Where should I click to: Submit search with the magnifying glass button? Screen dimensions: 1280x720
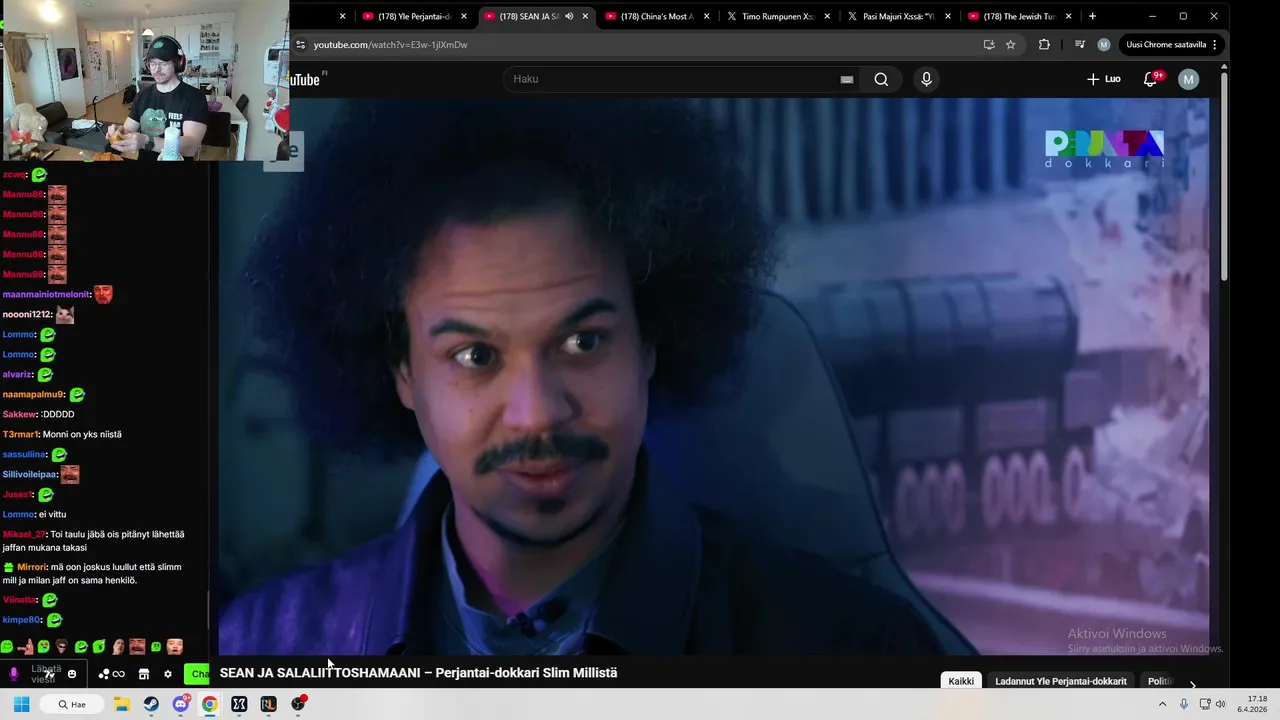[x=881, y=79]
